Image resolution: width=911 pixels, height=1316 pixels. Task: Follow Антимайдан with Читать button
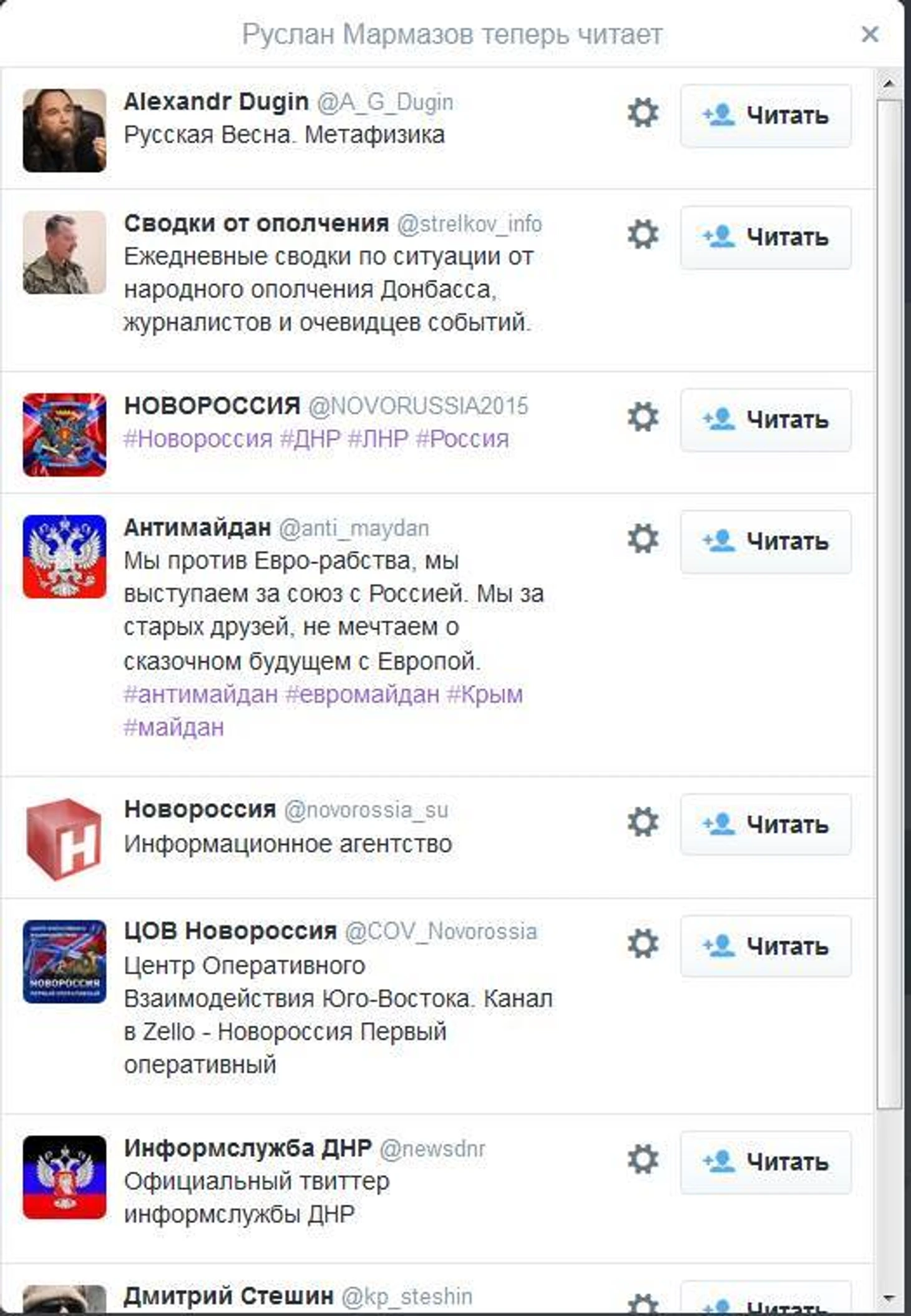click(766, 541)
